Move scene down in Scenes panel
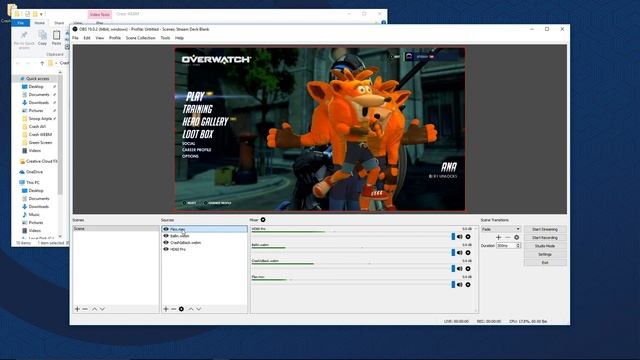640x360 pixels. pos(102,309)
